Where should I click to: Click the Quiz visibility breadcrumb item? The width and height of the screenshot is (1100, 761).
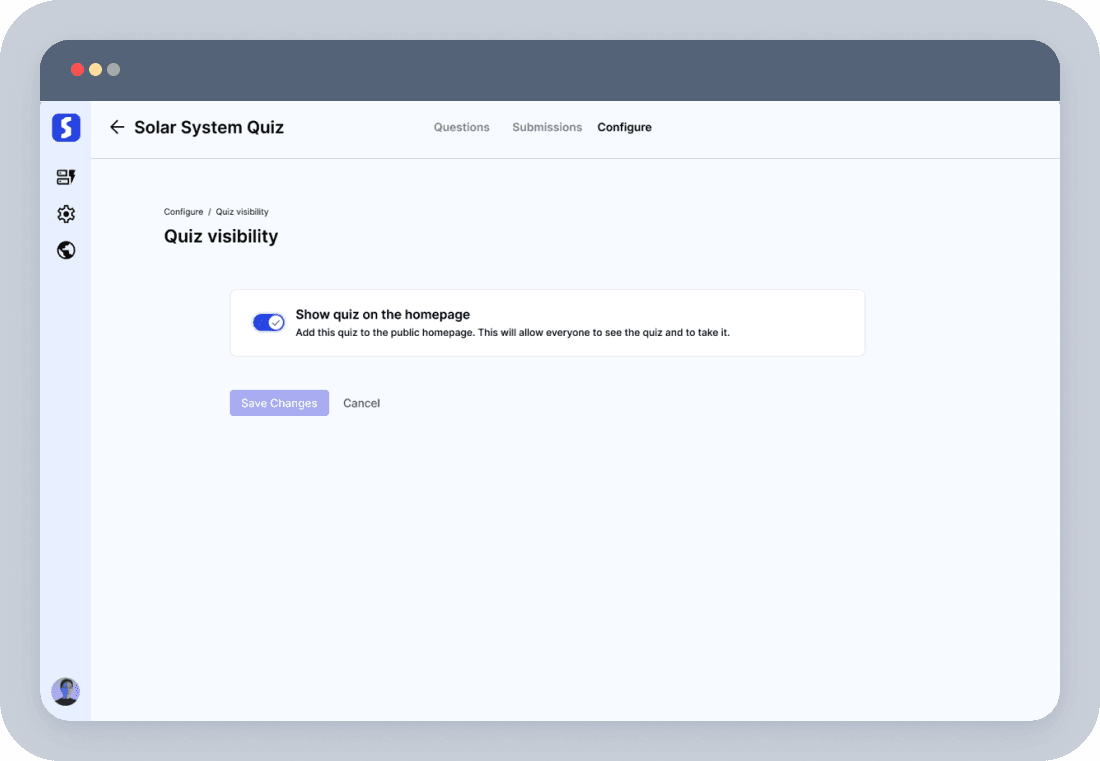[x=242, y=212]
